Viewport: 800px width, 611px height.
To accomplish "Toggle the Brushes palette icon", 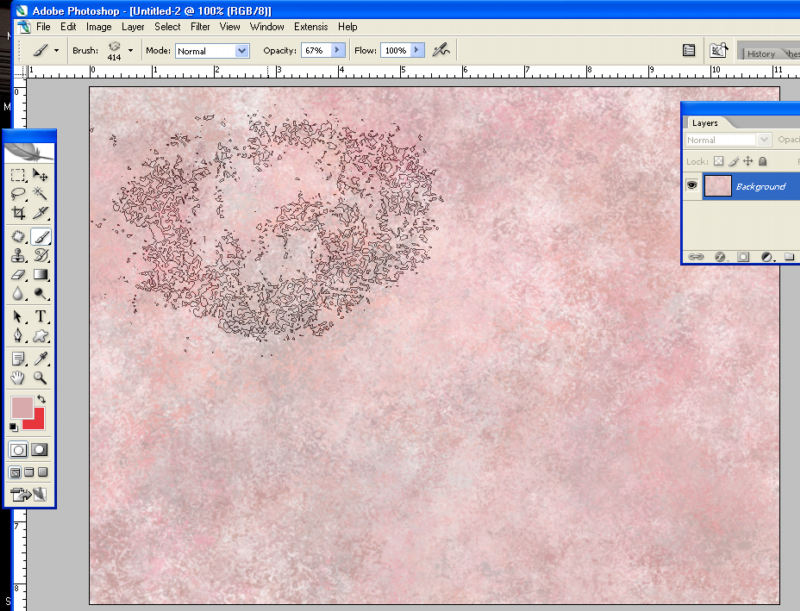I will click(x=689, y=50).
